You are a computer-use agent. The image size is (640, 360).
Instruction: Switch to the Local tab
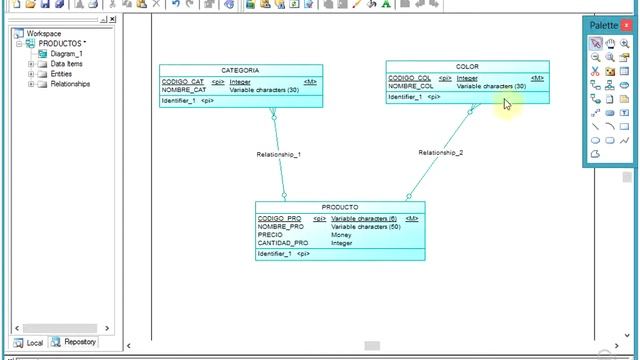(29, 342)
